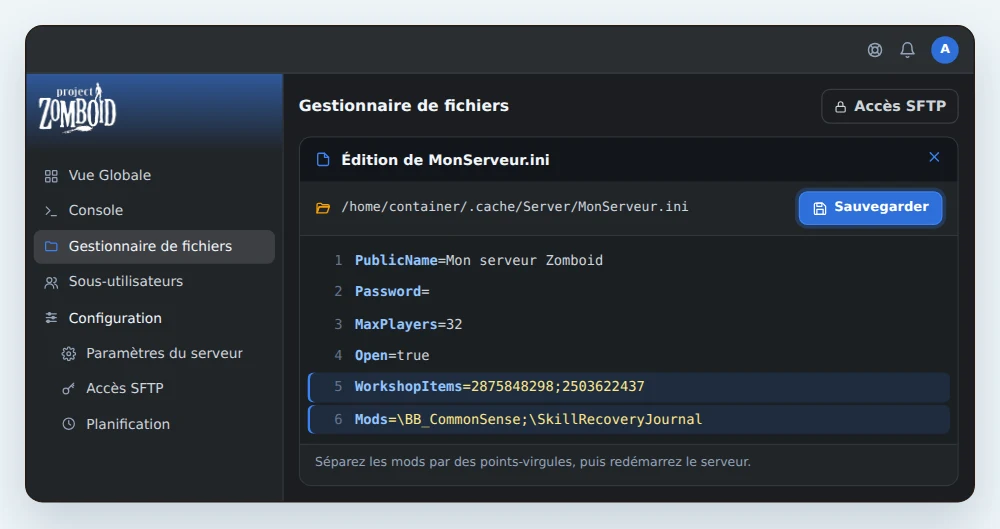Select the WorkshopItems line
The height and width of the screenshot is (529, 1000).
click(628, 387)
